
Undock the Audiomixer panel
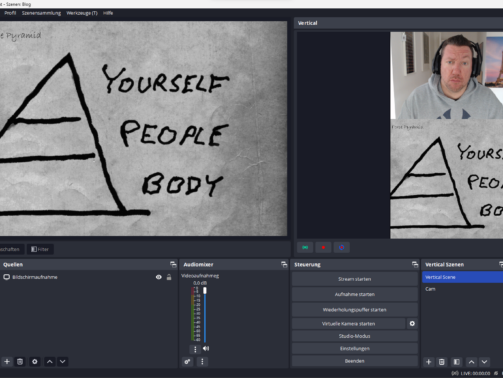click(x=284, y=264)
